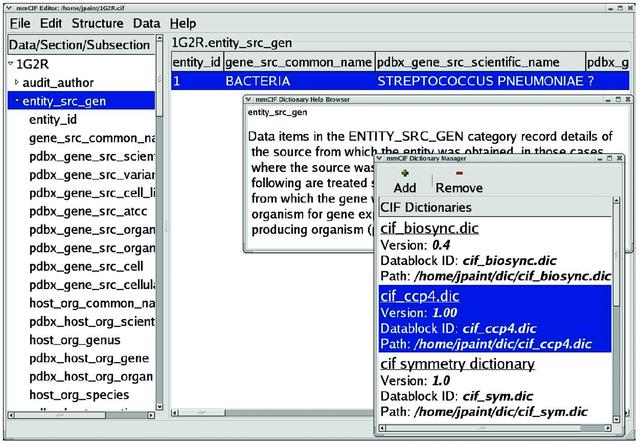
Task: Select pdbx_gene_src_varian tree item
Action: pos(92,175)
